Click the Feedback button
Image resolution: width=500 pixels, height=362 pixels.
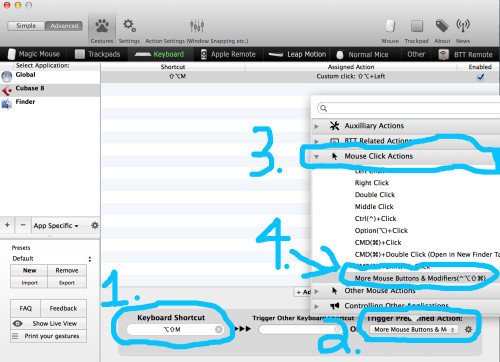(63, 308)
